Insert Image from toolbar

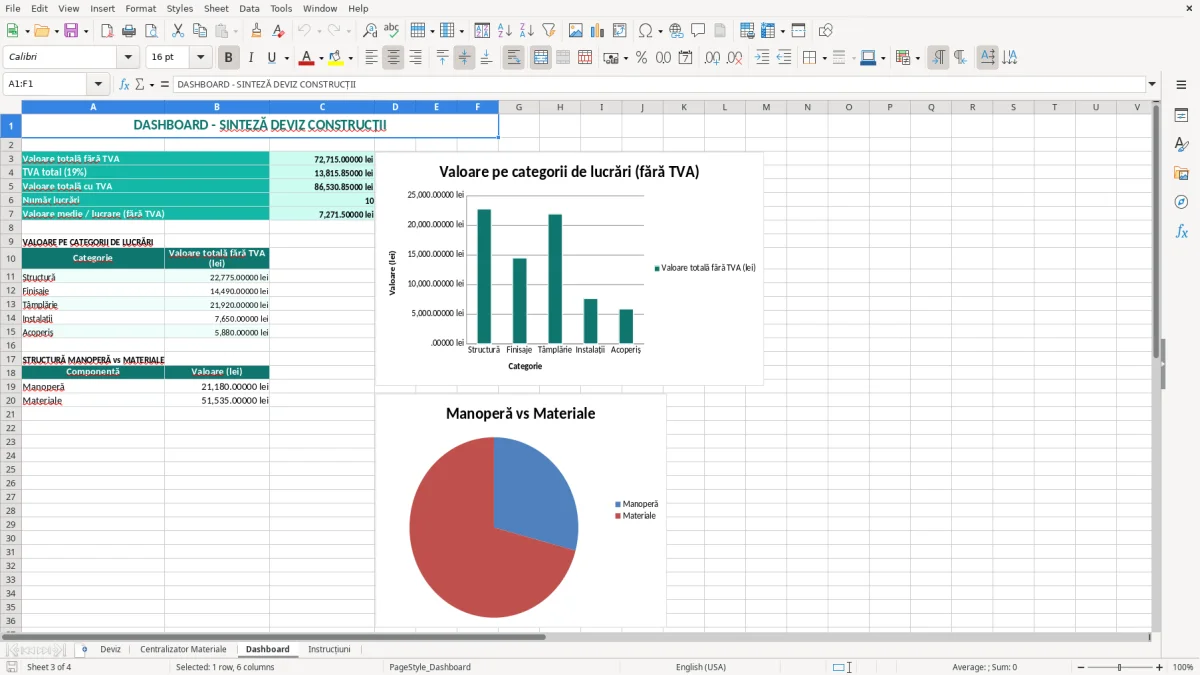tap(576, 31)
